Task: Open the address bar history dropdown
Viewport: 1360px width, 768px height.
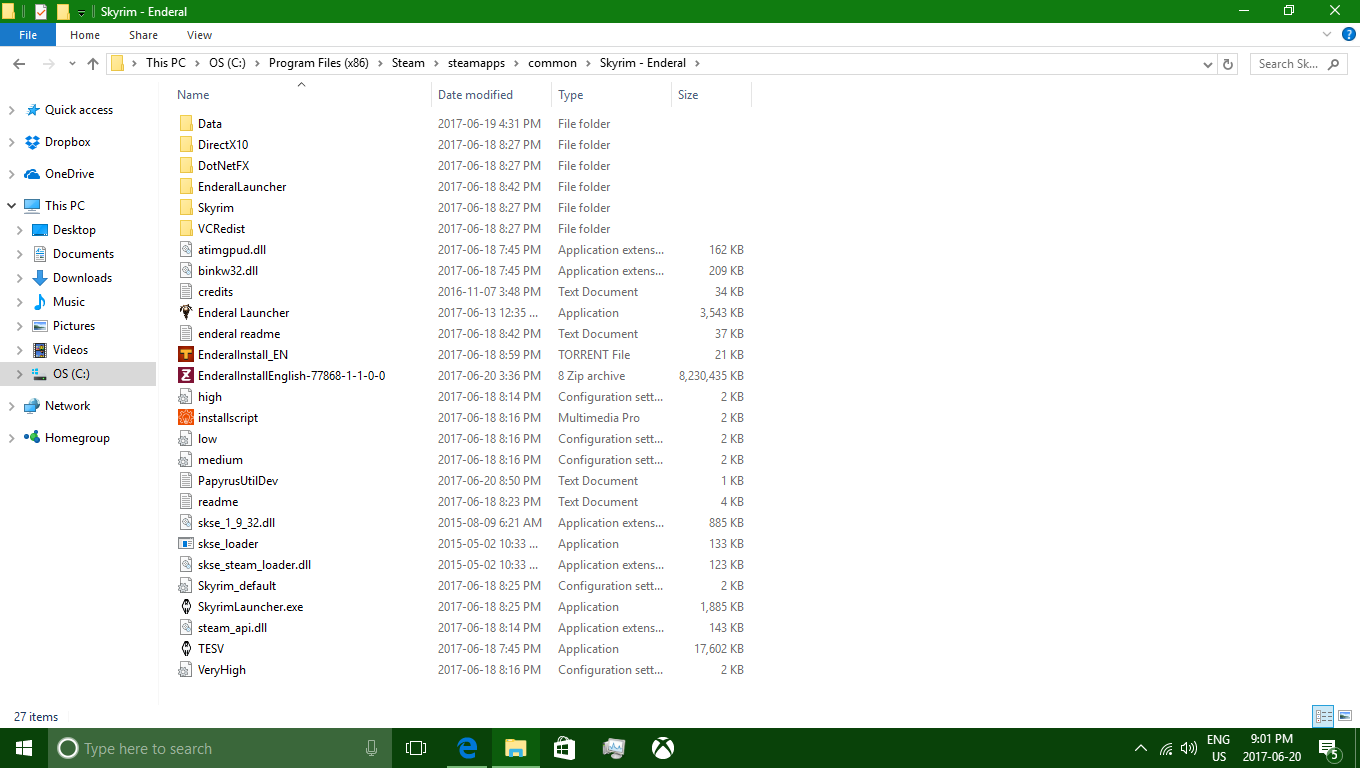Action: click(1208, 64)
